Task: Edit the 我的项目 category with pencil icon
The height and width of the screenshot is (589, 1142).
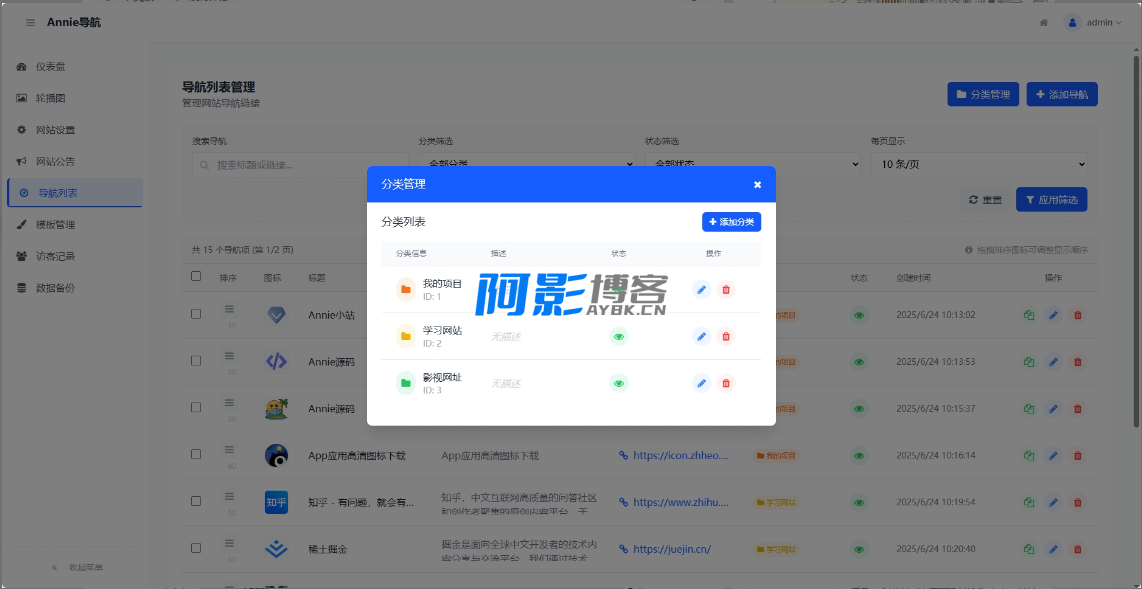Action: (x=701, y=289)
